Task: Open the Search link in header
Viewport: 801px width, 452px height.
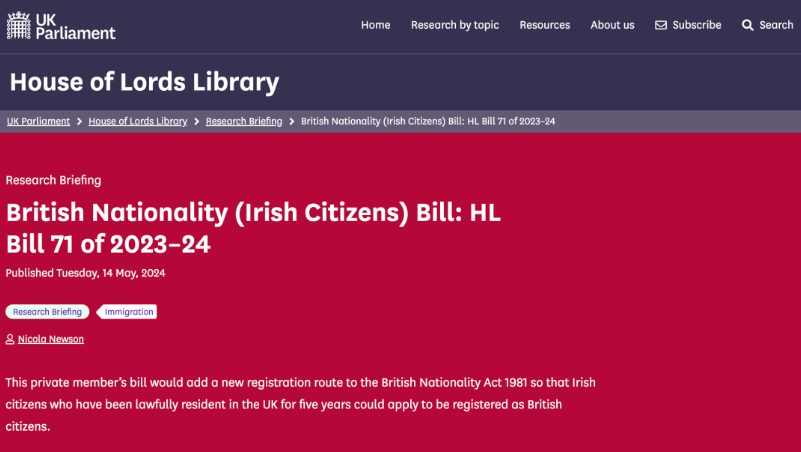Action: (776, 25)
